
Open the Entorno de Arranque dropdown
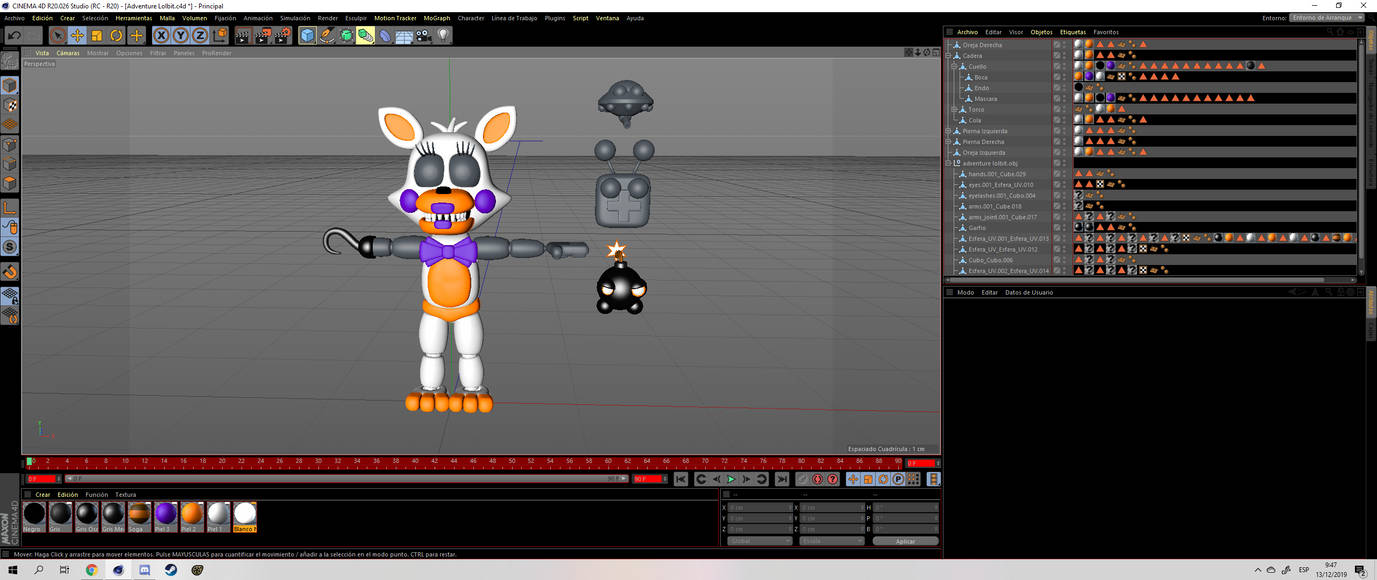[1327, 18]
